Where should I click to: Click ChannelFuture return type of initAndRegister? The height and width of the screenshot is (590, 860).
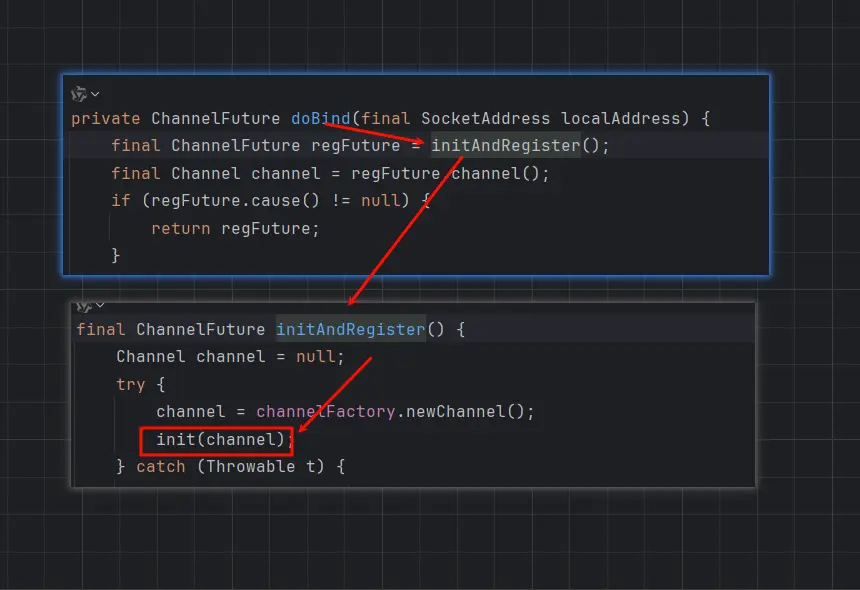coord(201,329)
